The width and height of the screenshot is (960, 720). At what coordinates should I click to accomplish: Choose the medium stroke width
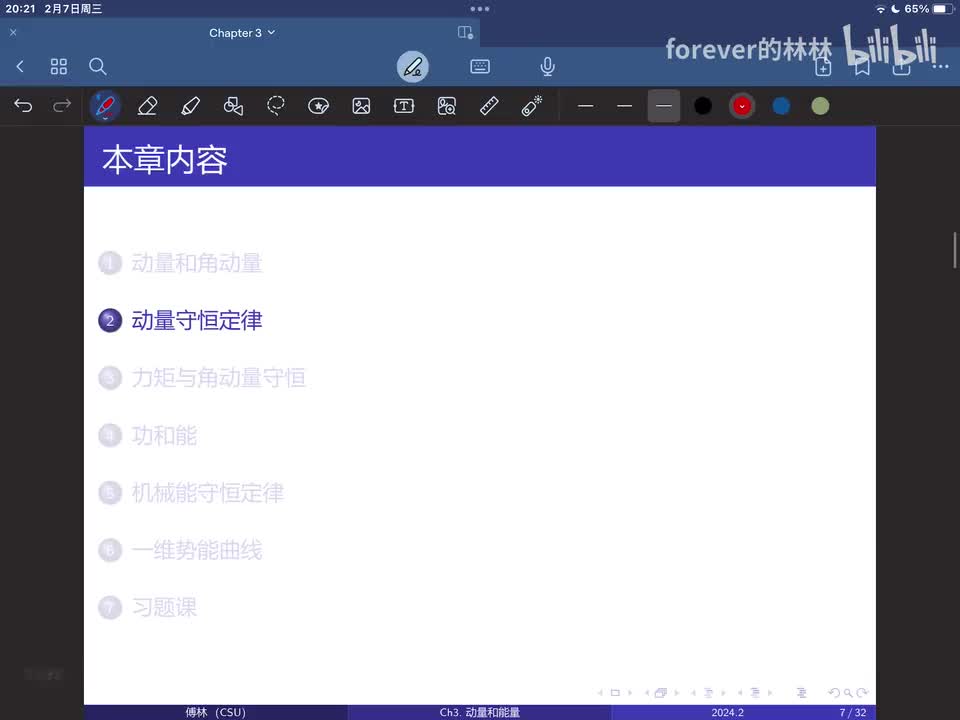[624, 106]
